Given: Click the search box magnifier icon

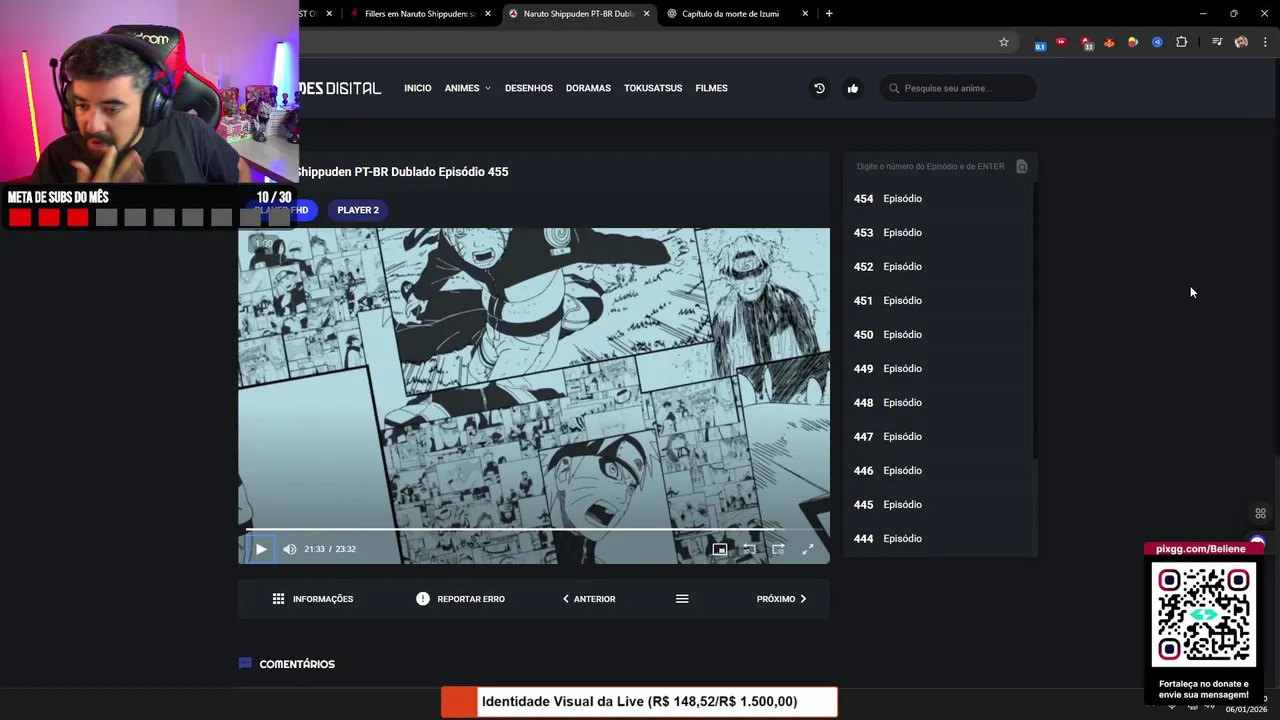Looking at the screenshot, I should (x=894, y=88).
